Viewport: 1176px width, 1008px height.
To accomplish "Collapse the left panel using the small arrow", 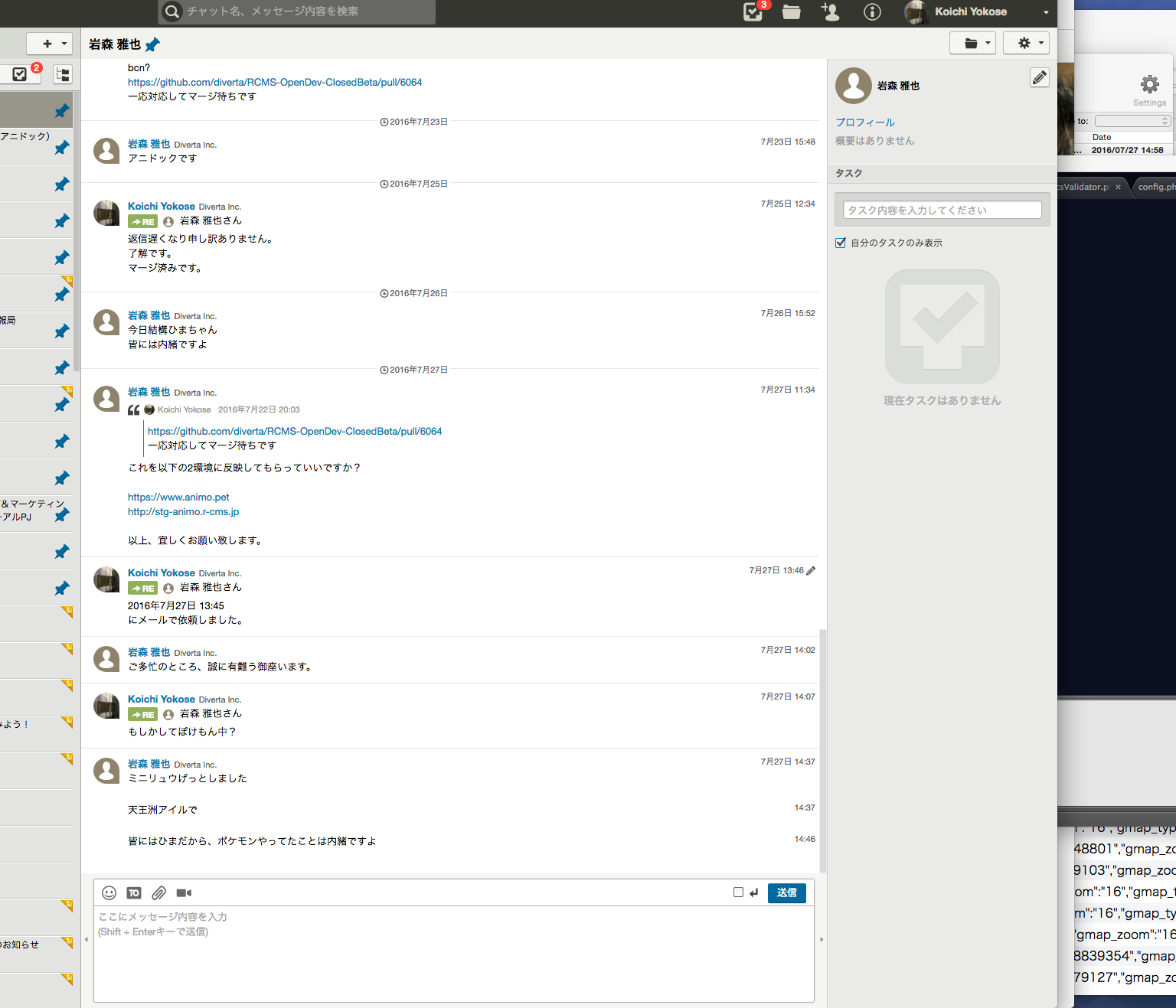I will (87, 939).
